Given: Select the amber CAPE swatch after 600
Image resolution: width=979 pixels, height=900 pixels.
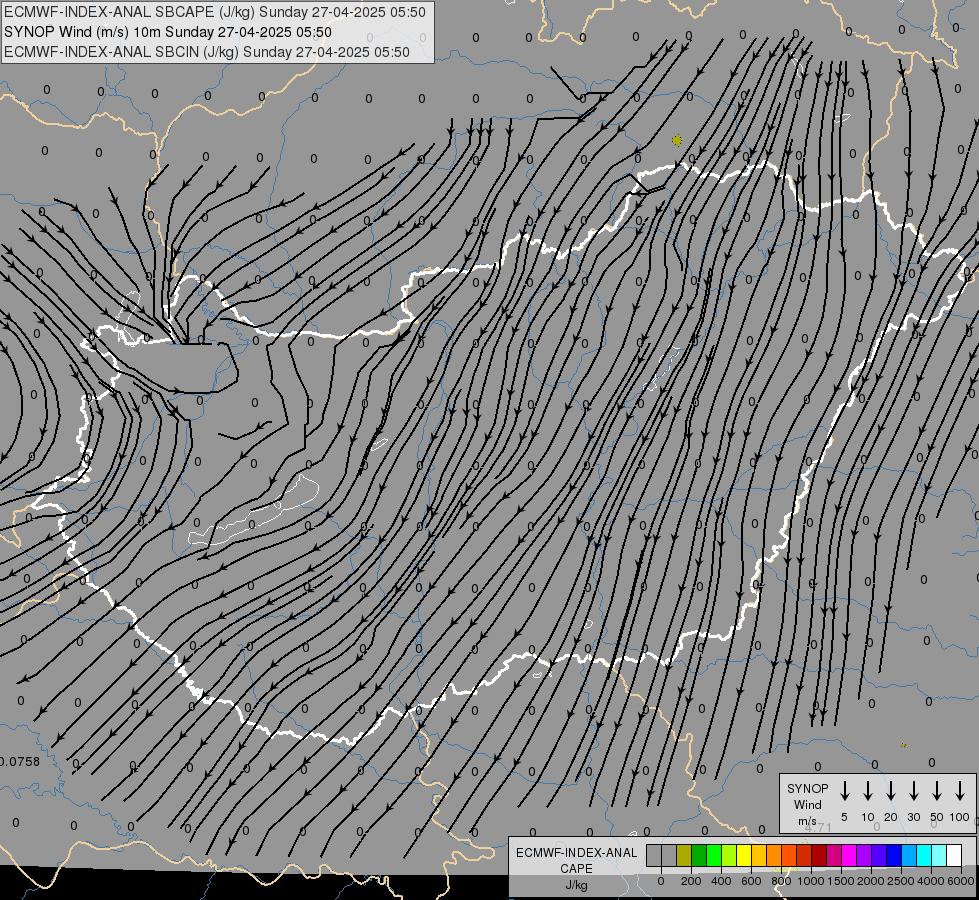Looking at the screenshot, I should click(x=759, y=855).
